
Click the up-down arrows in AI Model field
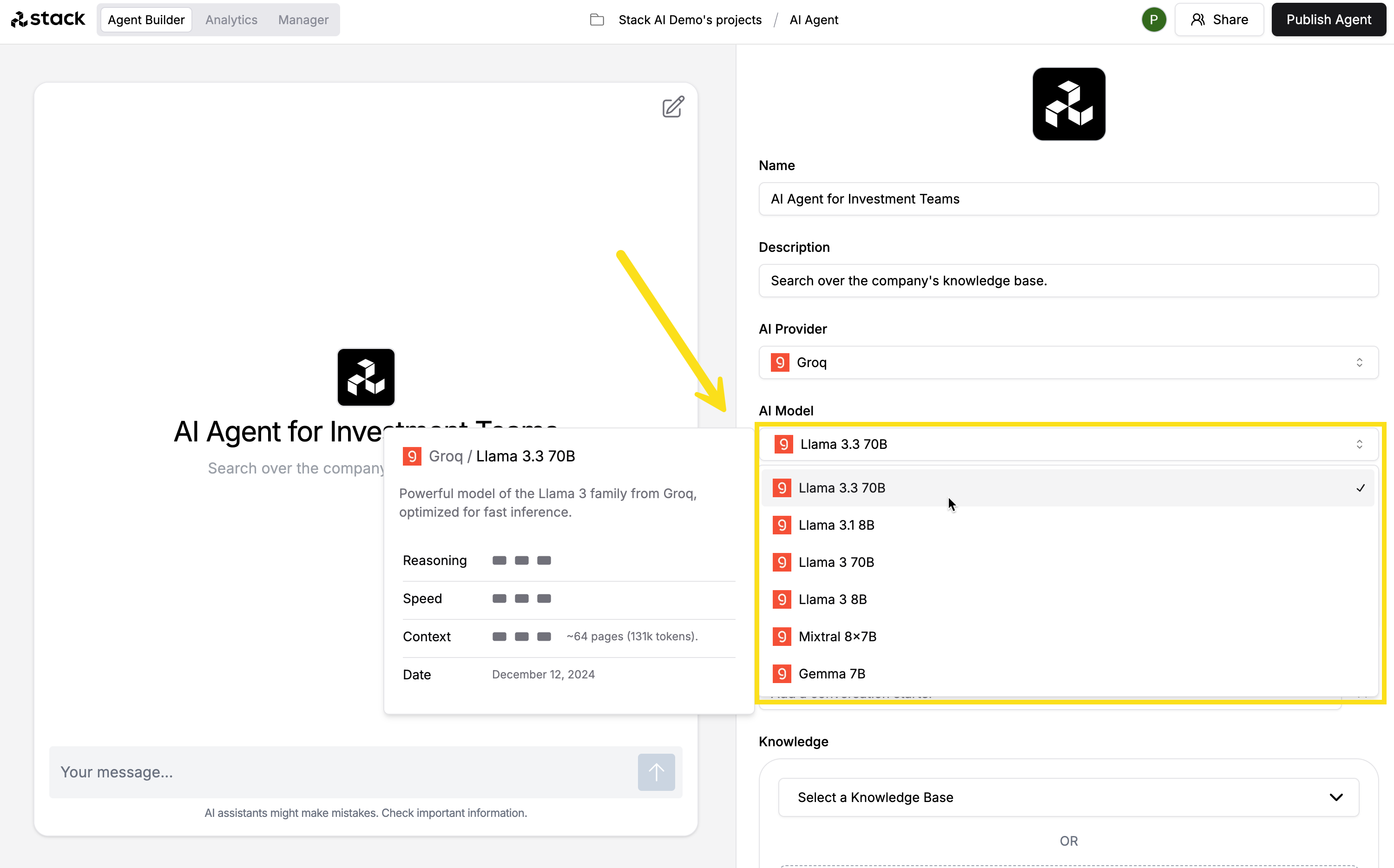(1359, 444)
